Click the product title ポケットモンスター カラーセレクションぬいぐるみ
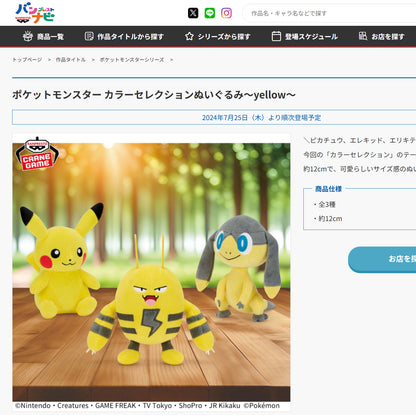The width and height of the screenshot is (416, 416). click(x=154, y=95)
